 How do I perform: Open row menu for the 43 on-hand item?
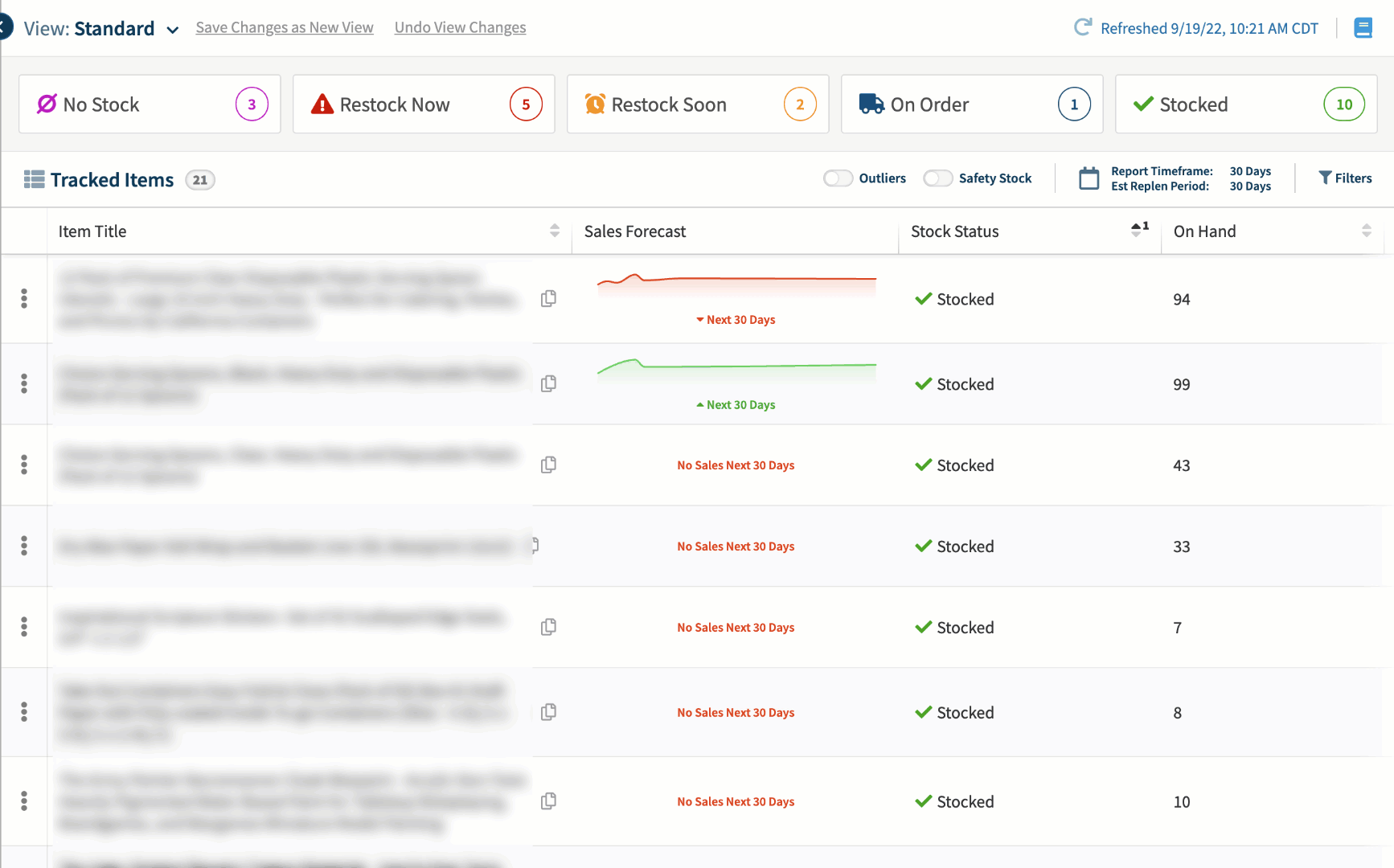tap(24, 465)
